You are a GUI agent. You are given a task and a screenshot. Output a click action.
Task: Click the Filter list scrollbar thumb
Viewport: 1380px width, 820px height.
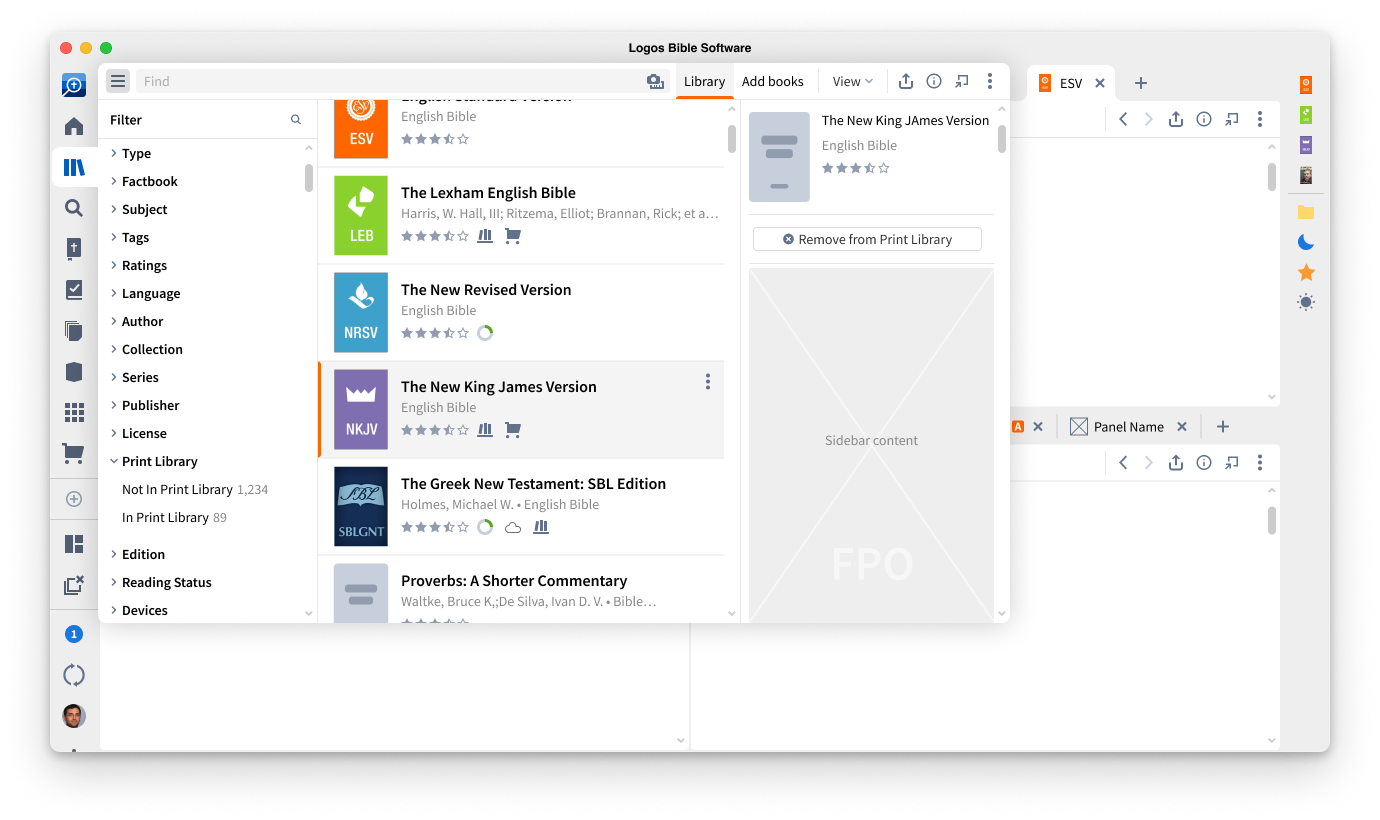tap(309, 177)
